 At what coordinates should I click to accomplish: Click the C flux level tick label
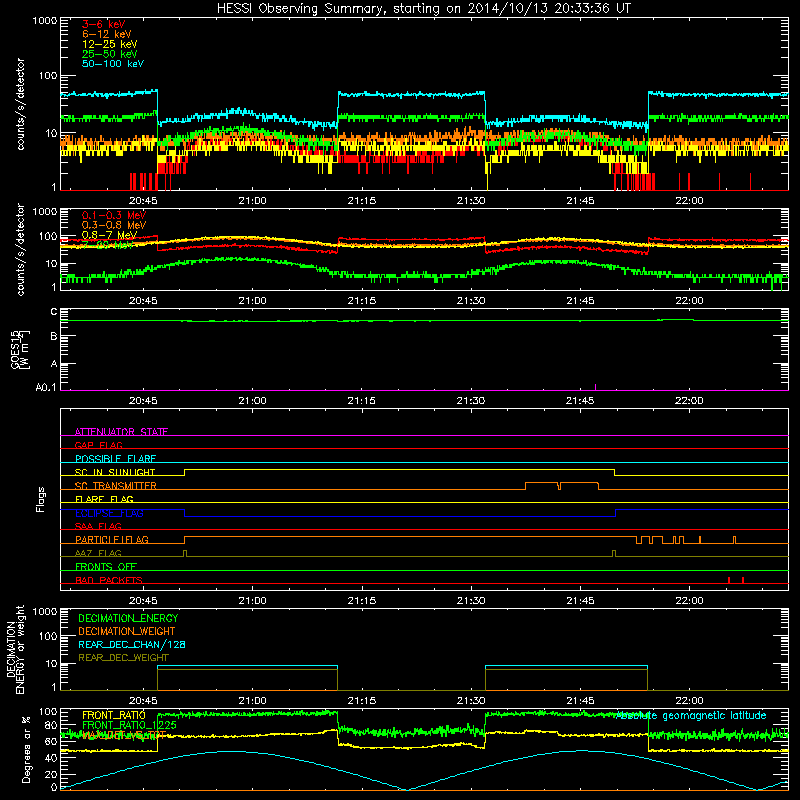pyautogui.click(x=54, y=312)
